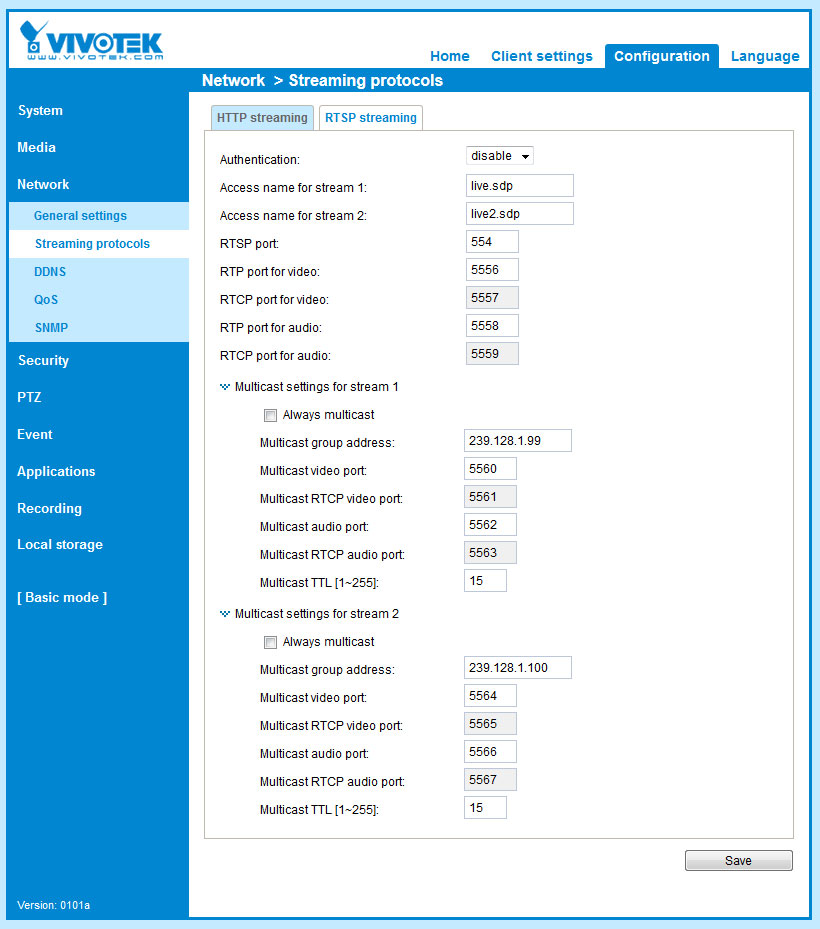Screen dimensions: 820x929
Task: Open the Language menu
Action: (765, 56)
